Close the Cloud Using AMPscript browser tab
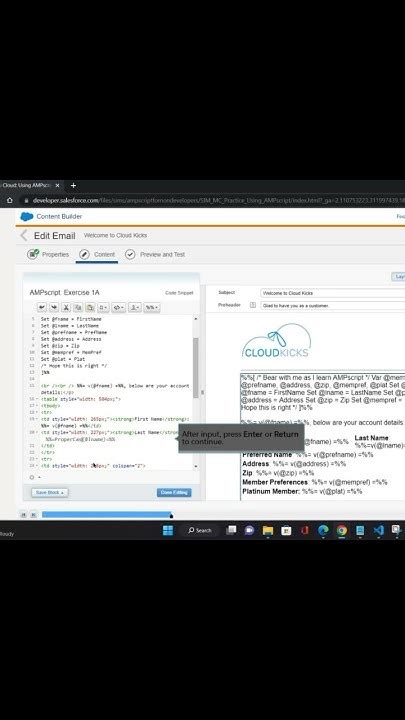This screenshot has height=720, width=405. point(57,186)
